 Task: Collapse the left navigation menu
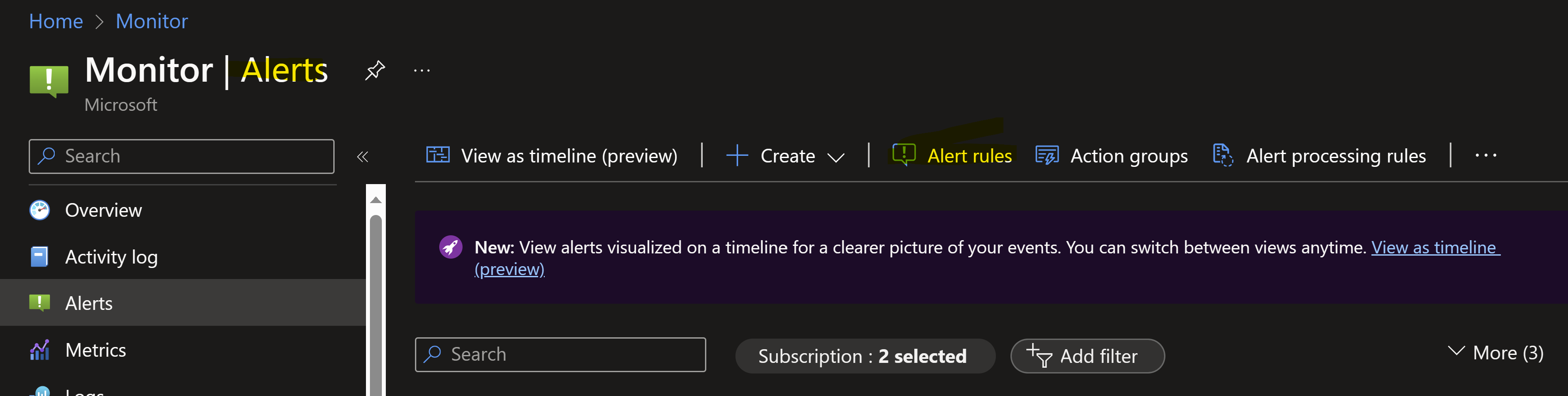(363, 157)
